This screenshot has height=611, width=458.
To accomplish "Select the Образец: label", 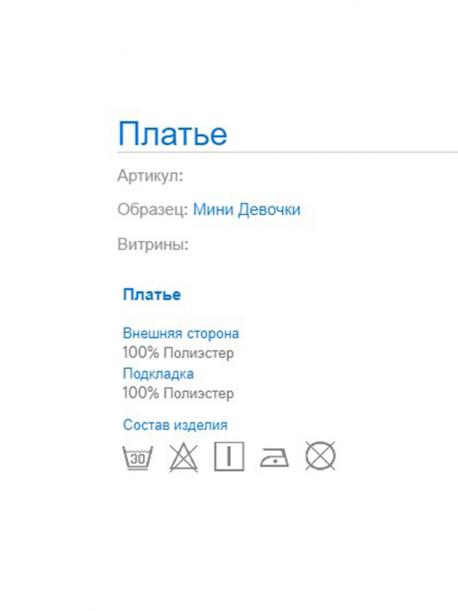I will coord(153,209).
